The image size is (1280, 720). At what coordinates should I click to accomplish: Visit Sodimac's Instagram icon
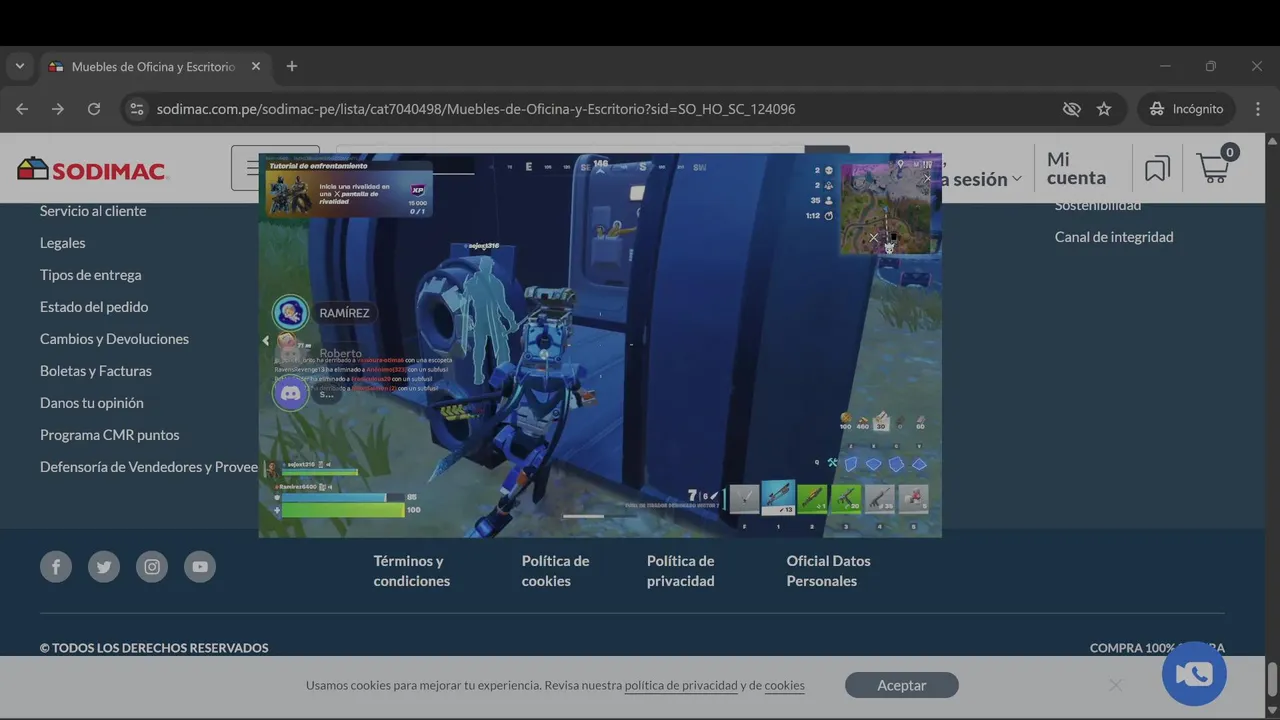coord(152,567)
